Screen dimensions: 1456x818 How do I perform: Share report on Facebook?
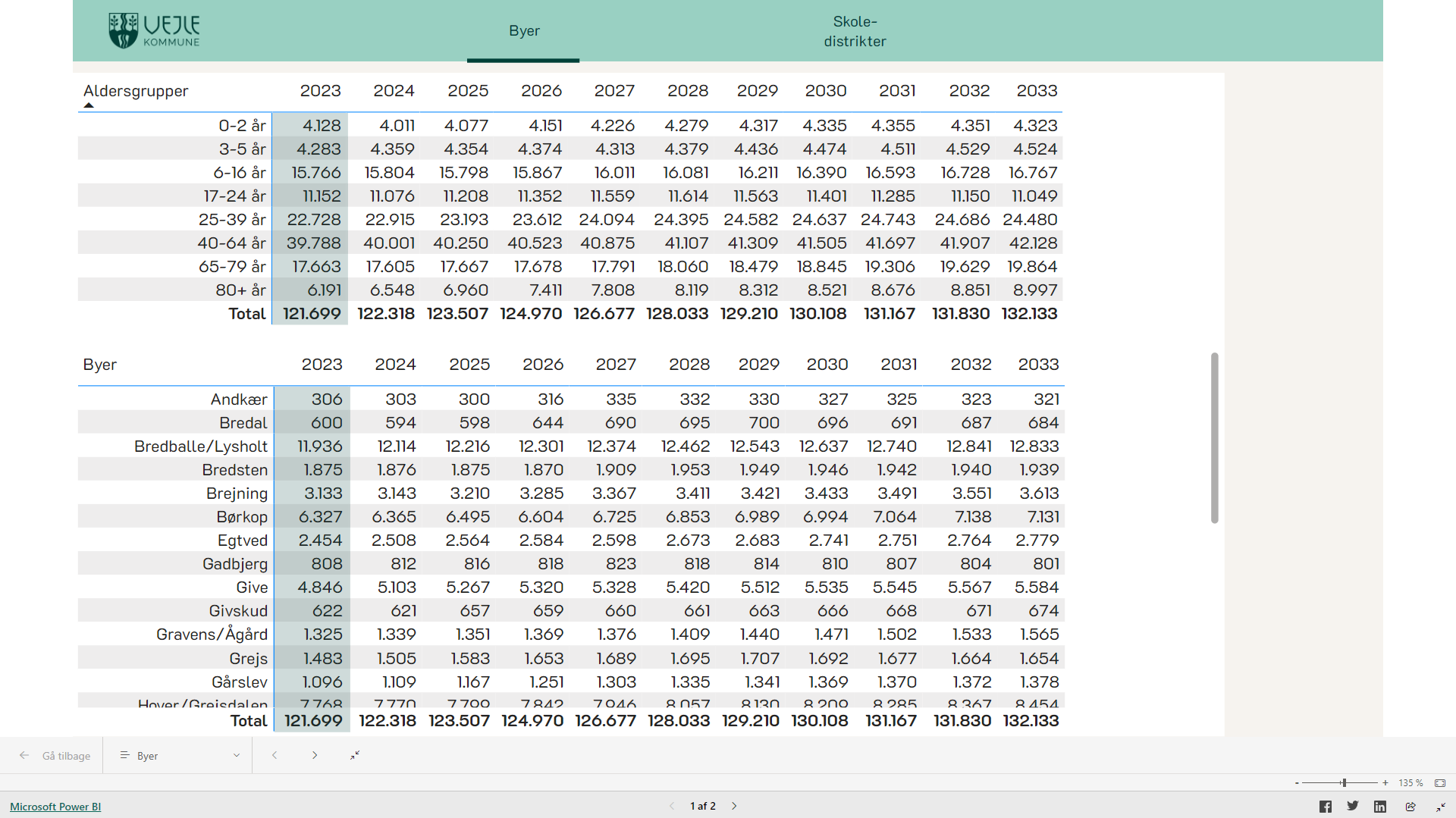pyautogui.click(x=1325, y=807)
